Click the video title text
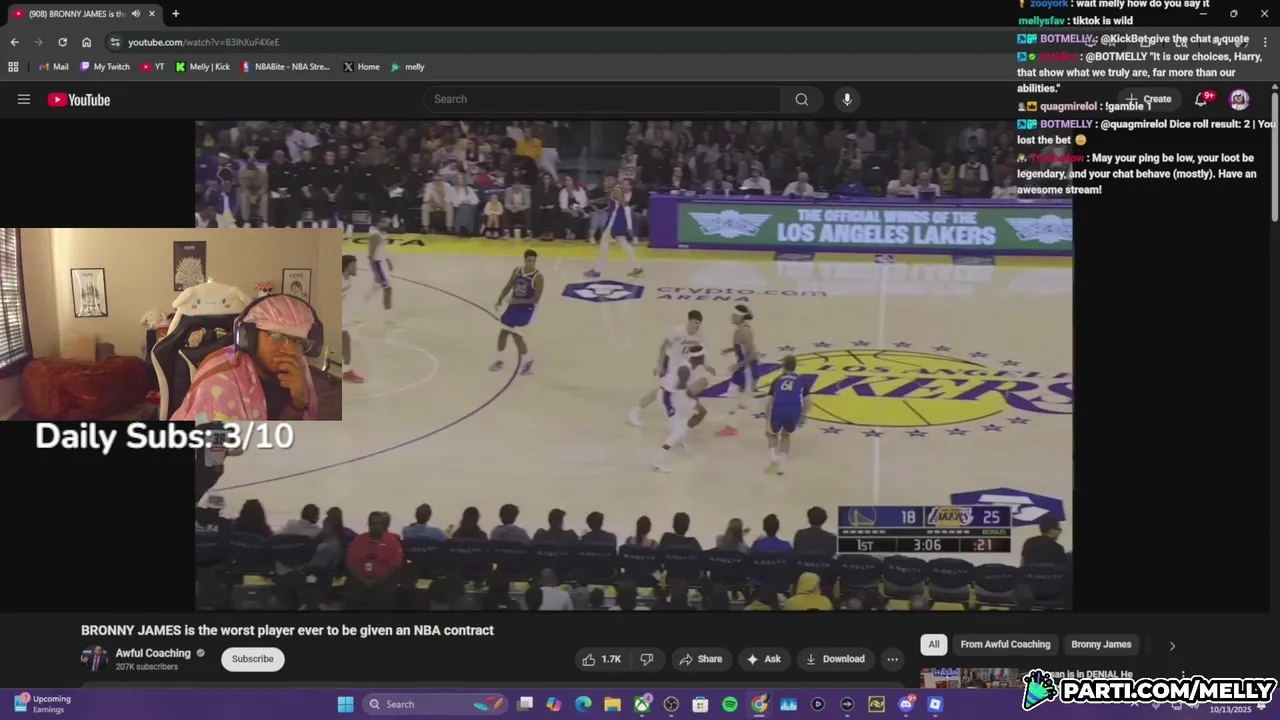This screenshot has height=720, width=1280. point(288,630)
